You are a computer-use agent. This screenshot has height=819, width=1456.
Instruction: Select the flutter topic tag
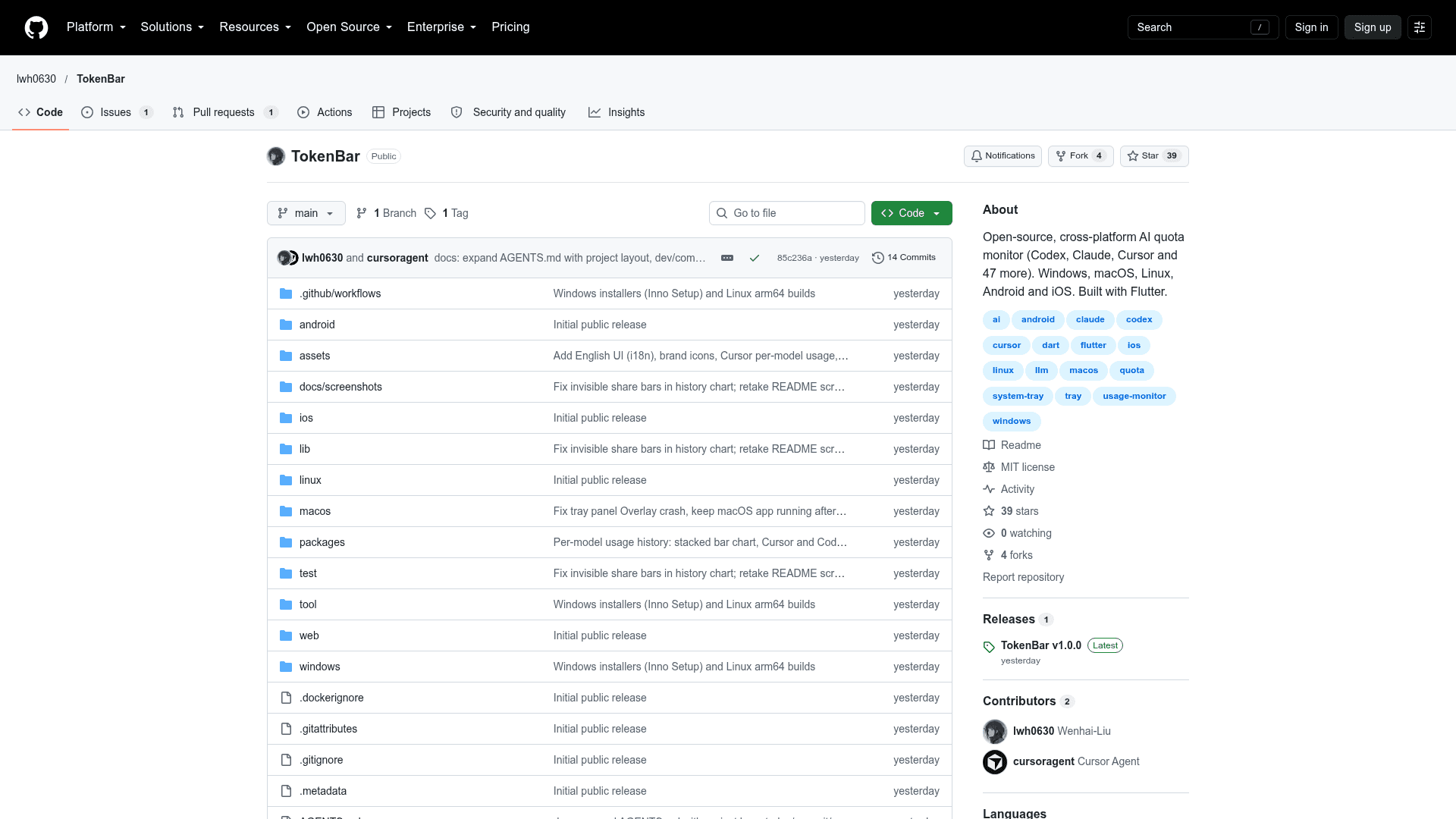pyautogui.click(x=1093, y=345)
